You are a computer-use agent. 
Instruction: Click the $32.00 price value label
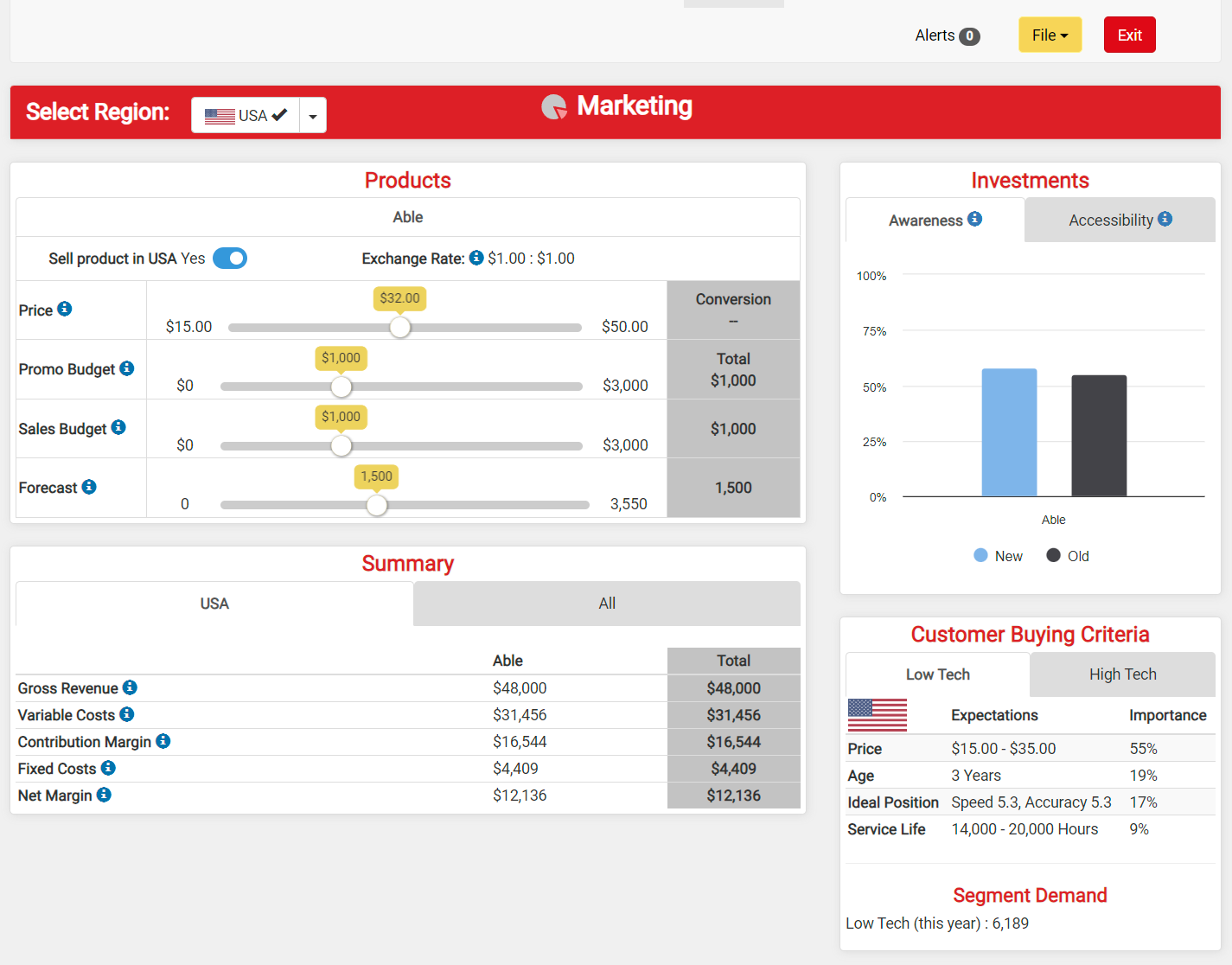[399, 298]
